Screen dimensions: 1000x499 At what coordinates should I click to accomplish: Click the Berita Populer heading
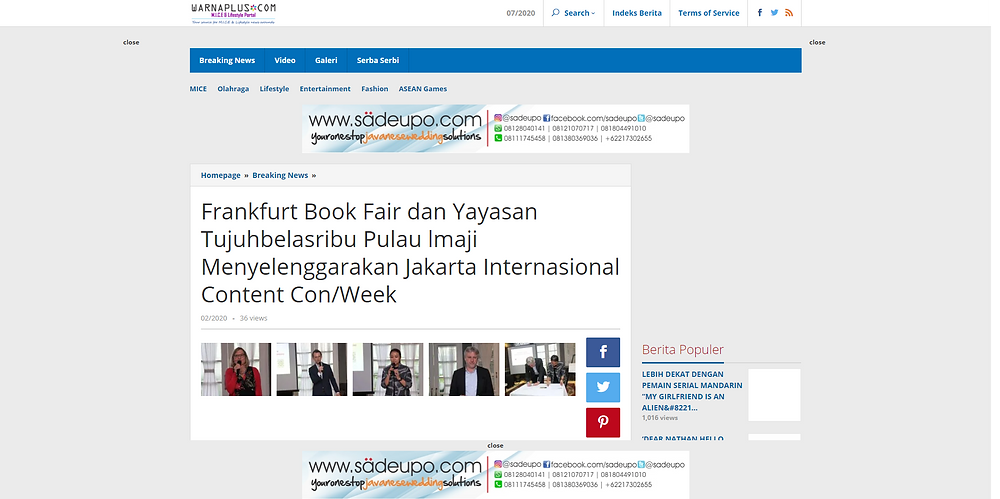(682, 350)
